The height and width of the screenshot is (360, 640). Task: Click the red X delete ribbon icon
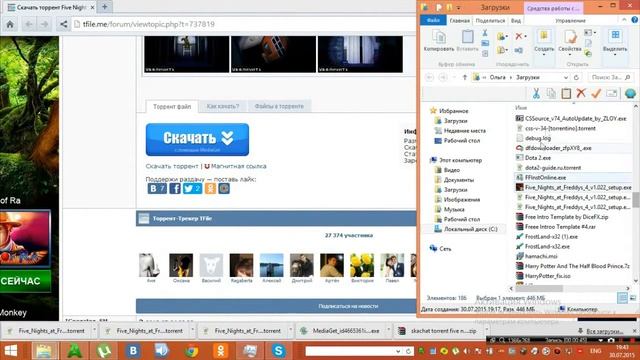tap(518, 36)
